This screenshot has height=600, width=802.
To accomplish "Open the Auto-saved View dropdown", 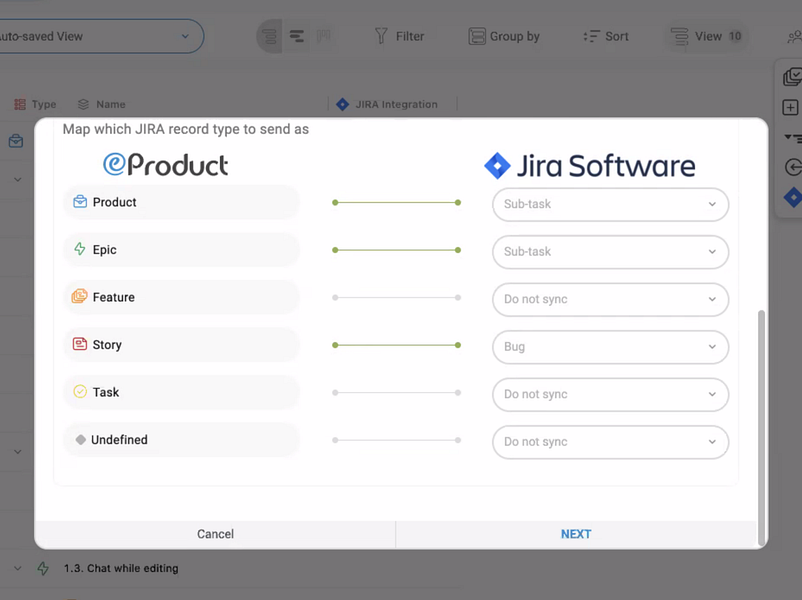I will click(x=100, y=36).
